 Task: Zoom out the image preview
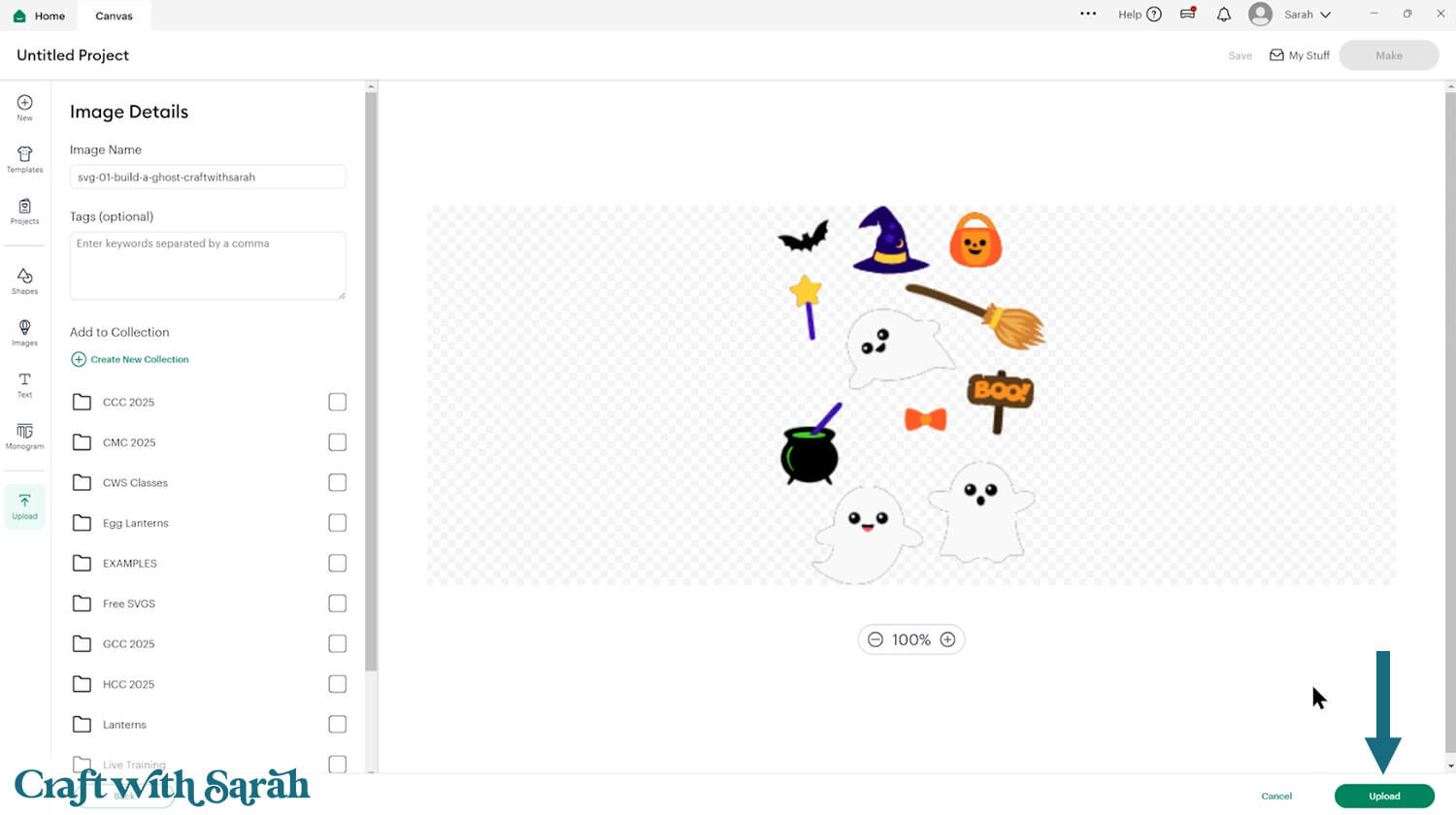pyautogui.click(x=876, y=639)
